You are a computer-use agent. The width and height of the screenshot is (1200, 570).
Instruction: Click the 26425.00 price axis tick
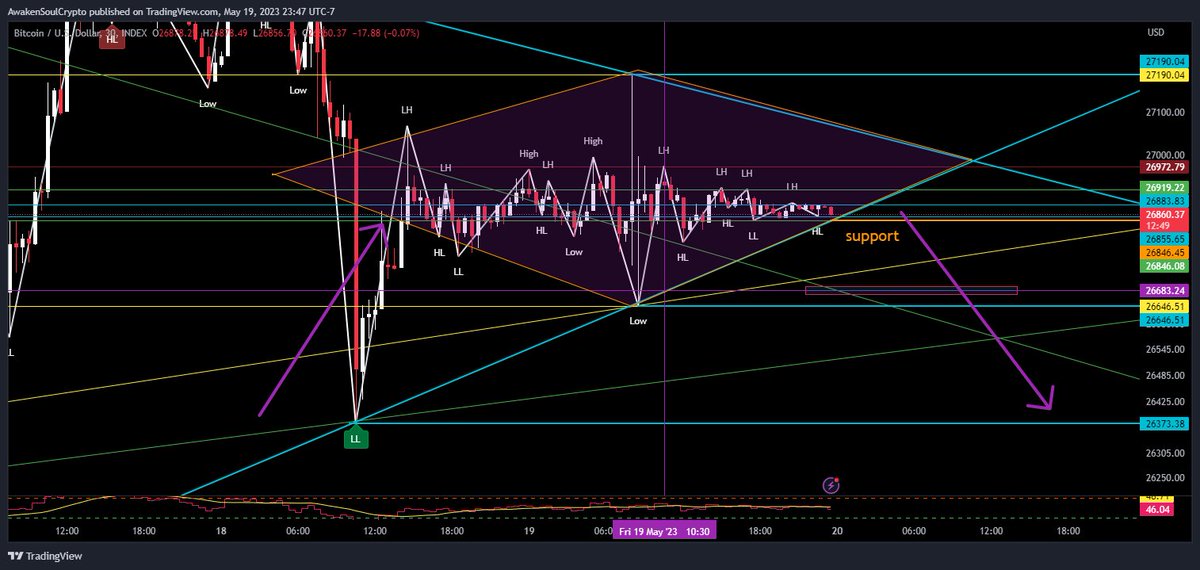pos(1164,402)
